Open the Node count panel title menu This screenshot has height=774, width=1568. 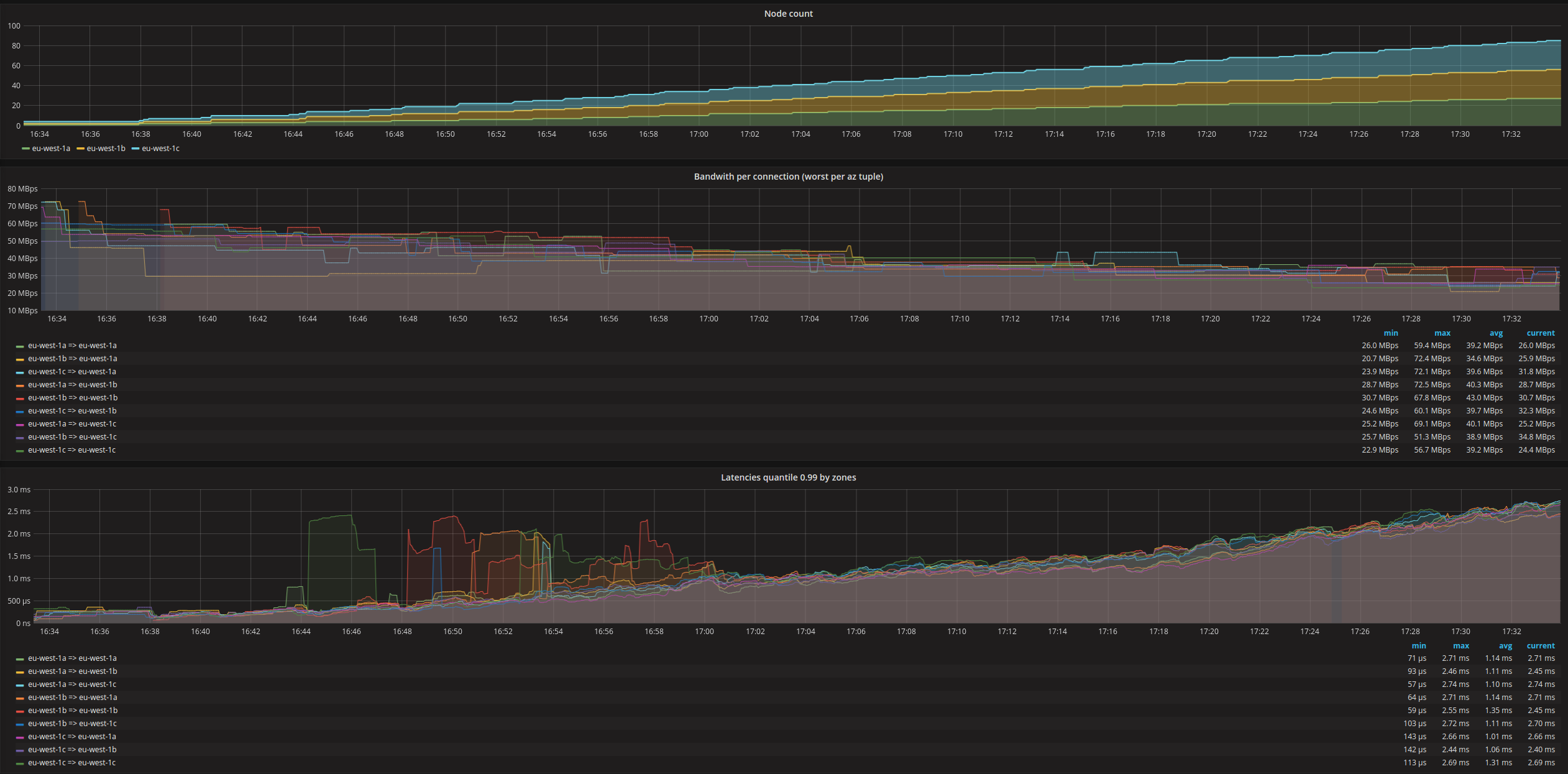coord(788,14)
